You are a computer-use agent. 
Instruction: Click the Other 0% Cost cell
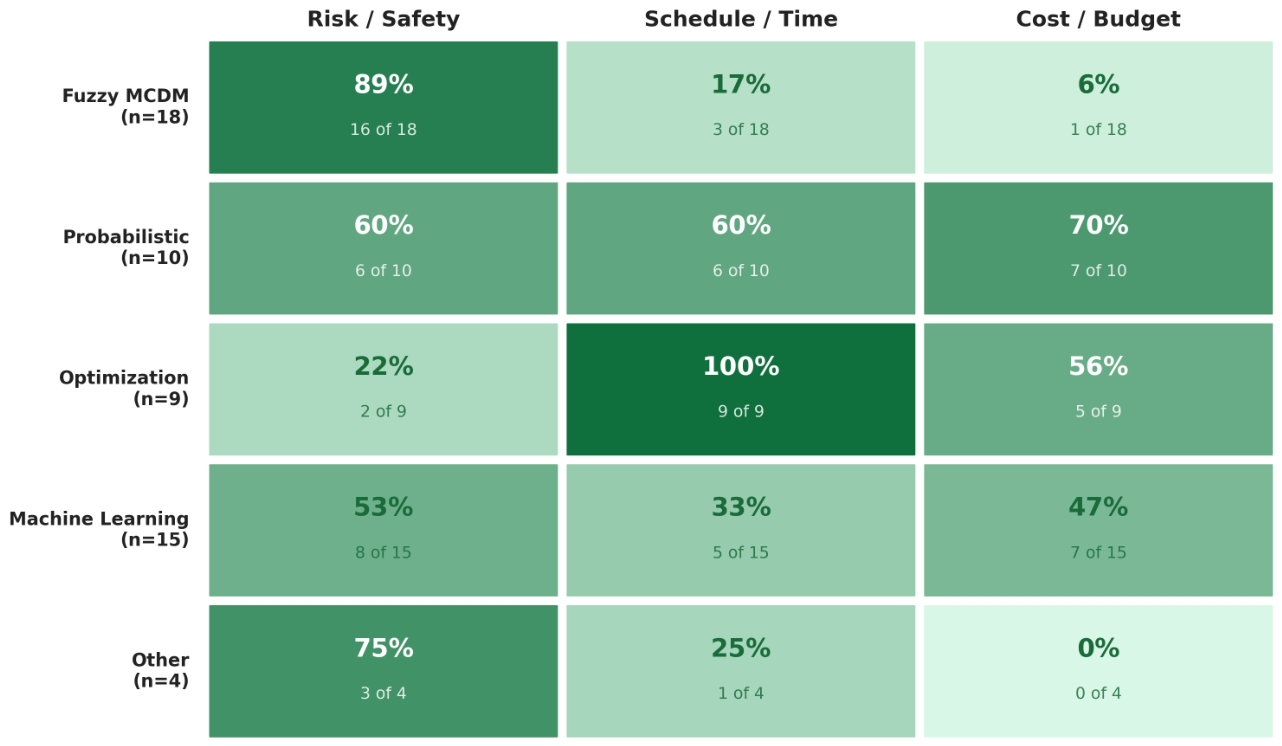tap(1098, 671)
